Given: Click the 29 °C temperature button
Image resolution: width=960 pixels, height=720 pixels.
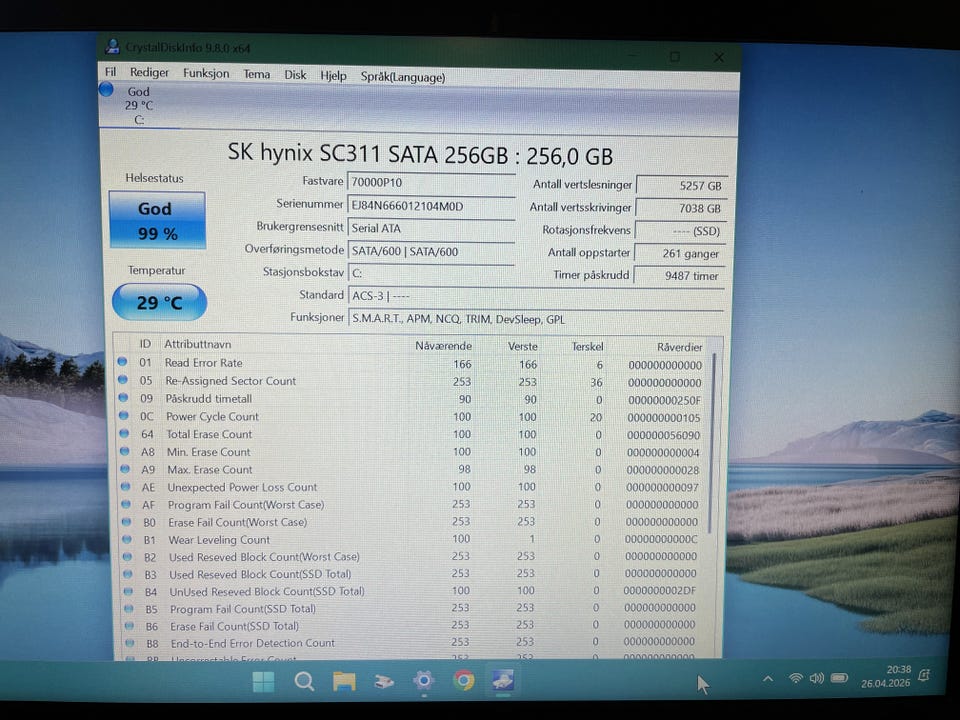Looking at the screenshot, I should point(159,302).
